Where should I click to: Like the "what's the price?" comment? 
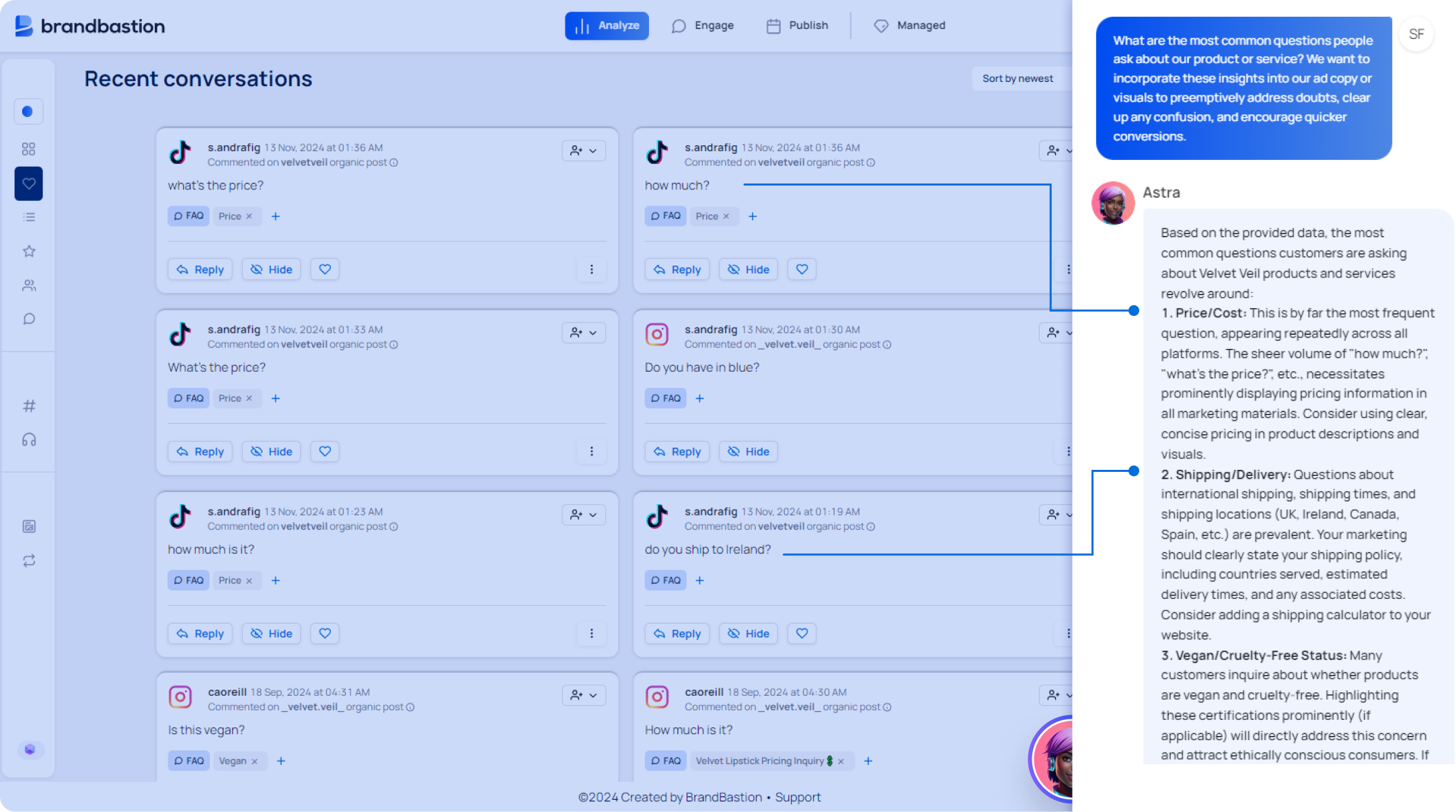pyautogui.click(x=324, y=269)
